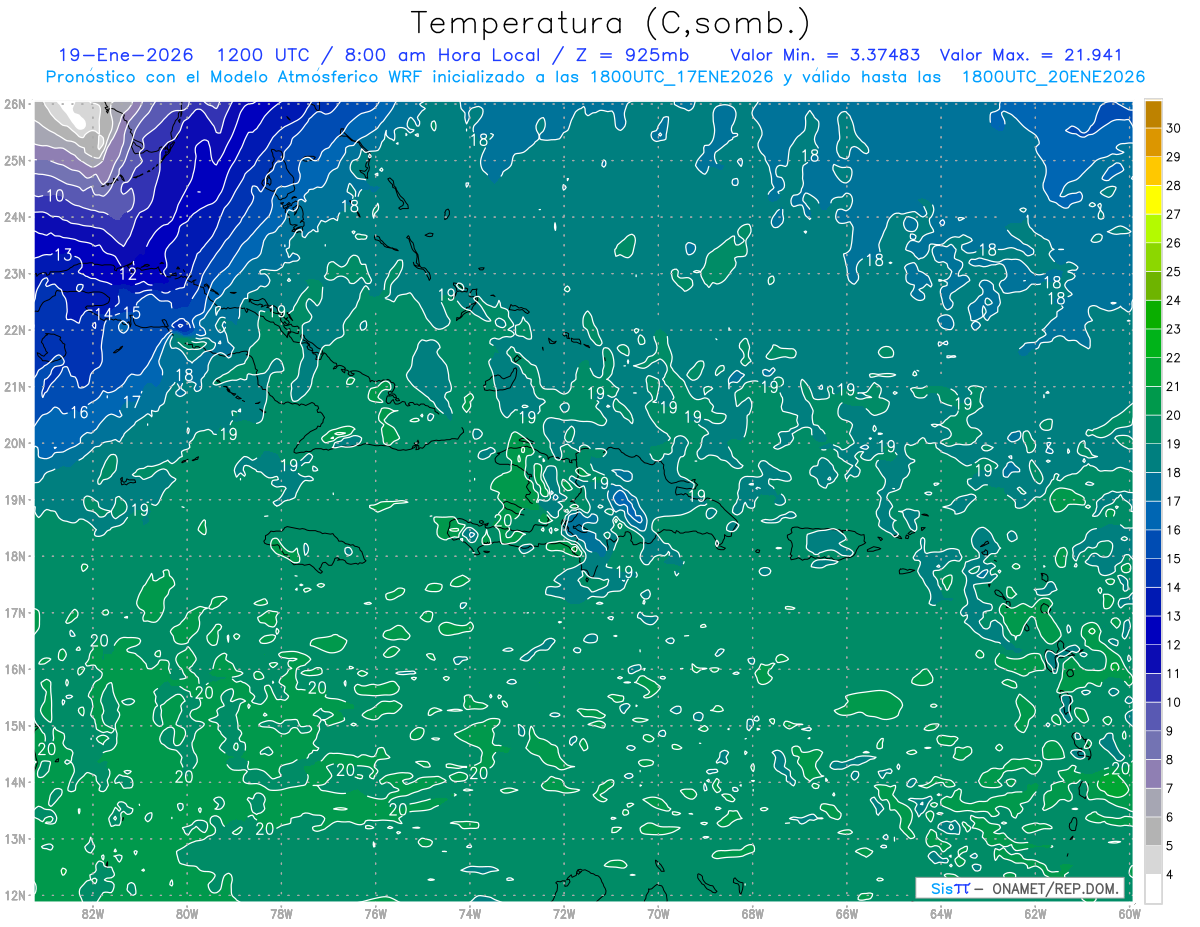This screenshot has height=927, width=1200.
Task: Click the "72W" longitude axis label
Action: coord(563,913)
